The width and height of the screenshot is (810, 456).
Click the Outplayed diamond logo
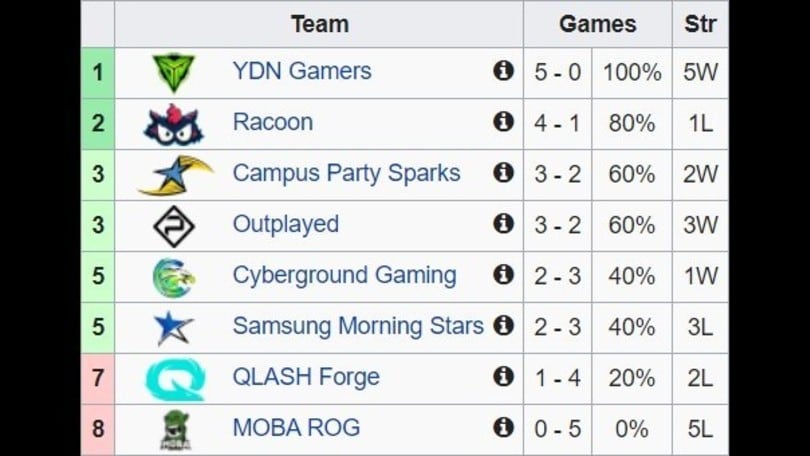(174, 226)
